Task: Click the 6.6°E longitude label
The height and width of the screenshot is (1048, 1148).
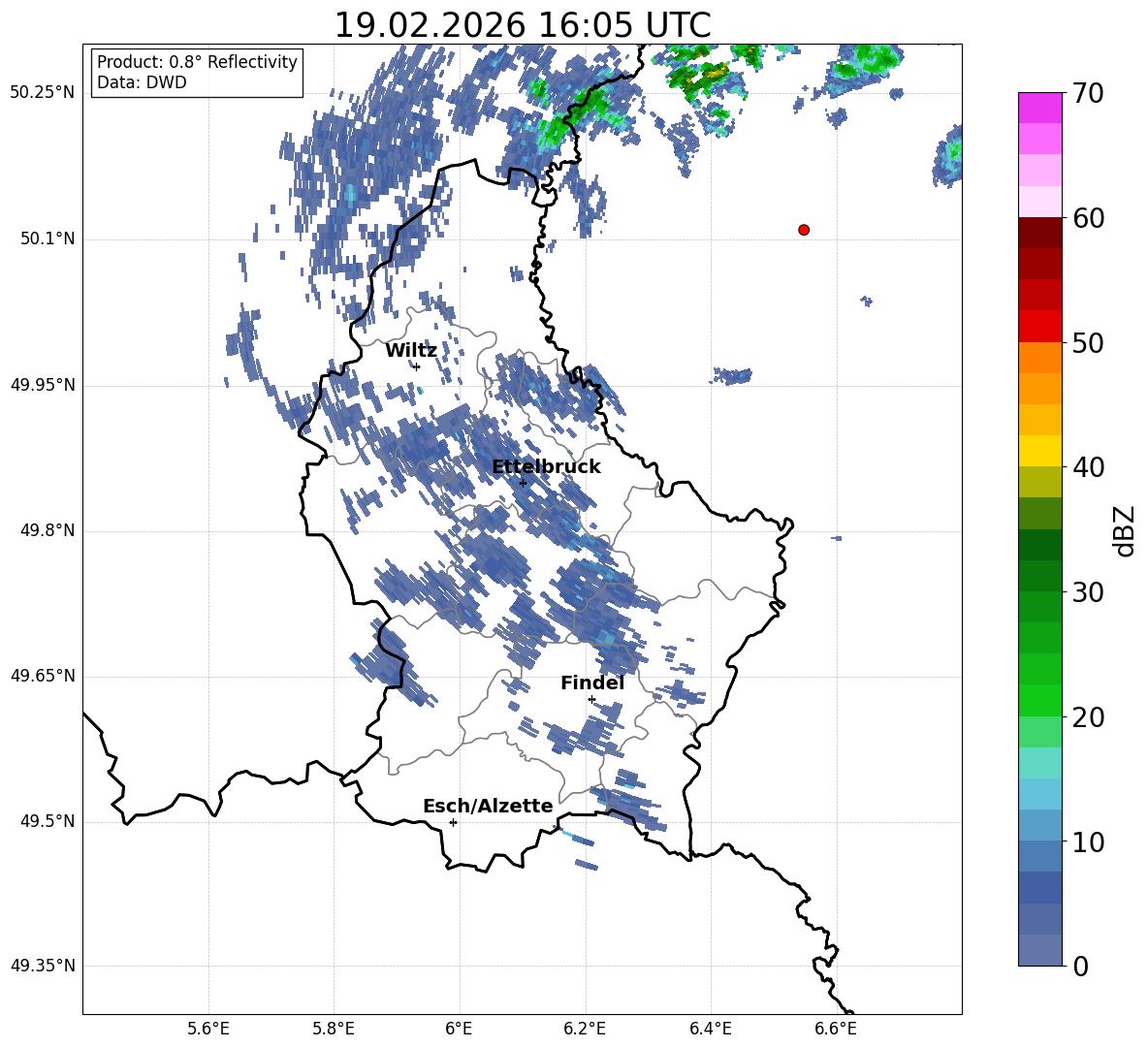Action: (x=836, y=1029)
